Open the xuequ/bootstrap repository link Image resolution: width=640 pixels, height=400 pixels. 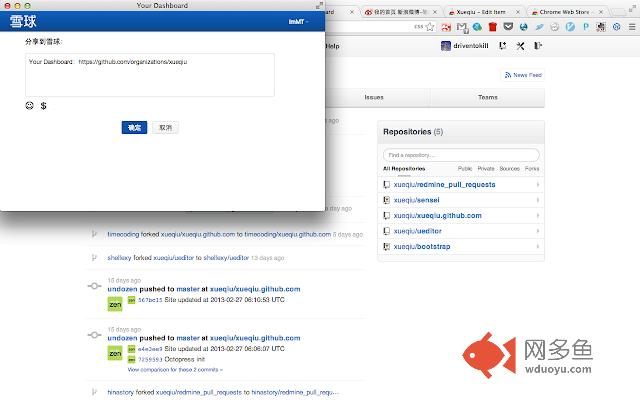(422, 247)
